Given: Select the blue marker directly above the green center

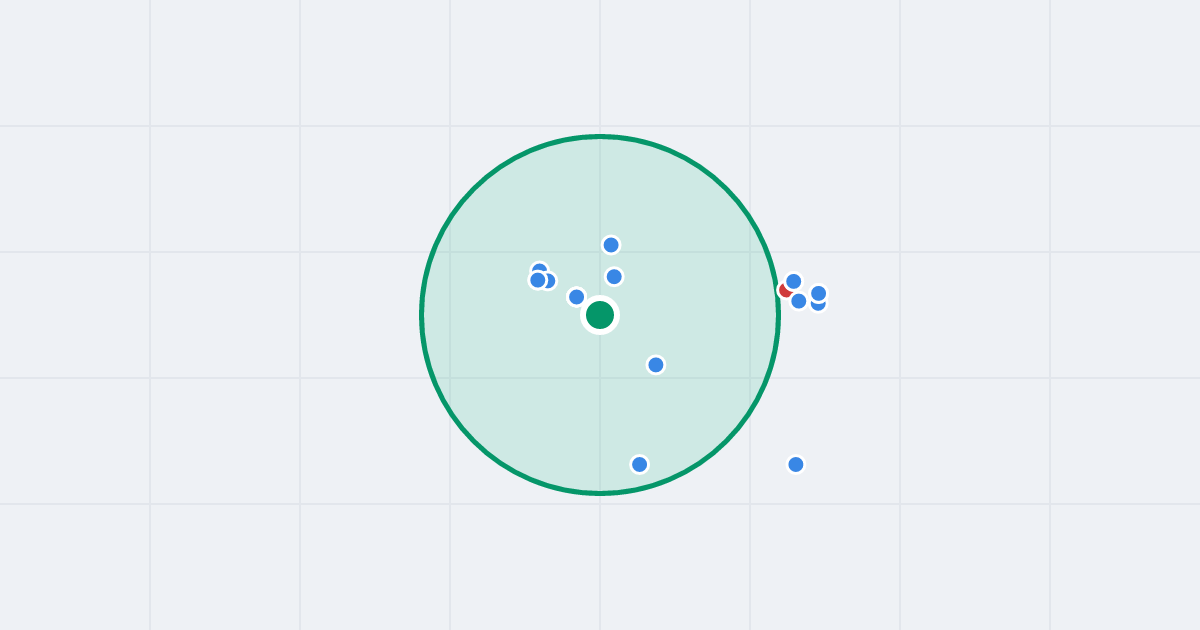Looking at the screenshot, I should coord(614,277).
